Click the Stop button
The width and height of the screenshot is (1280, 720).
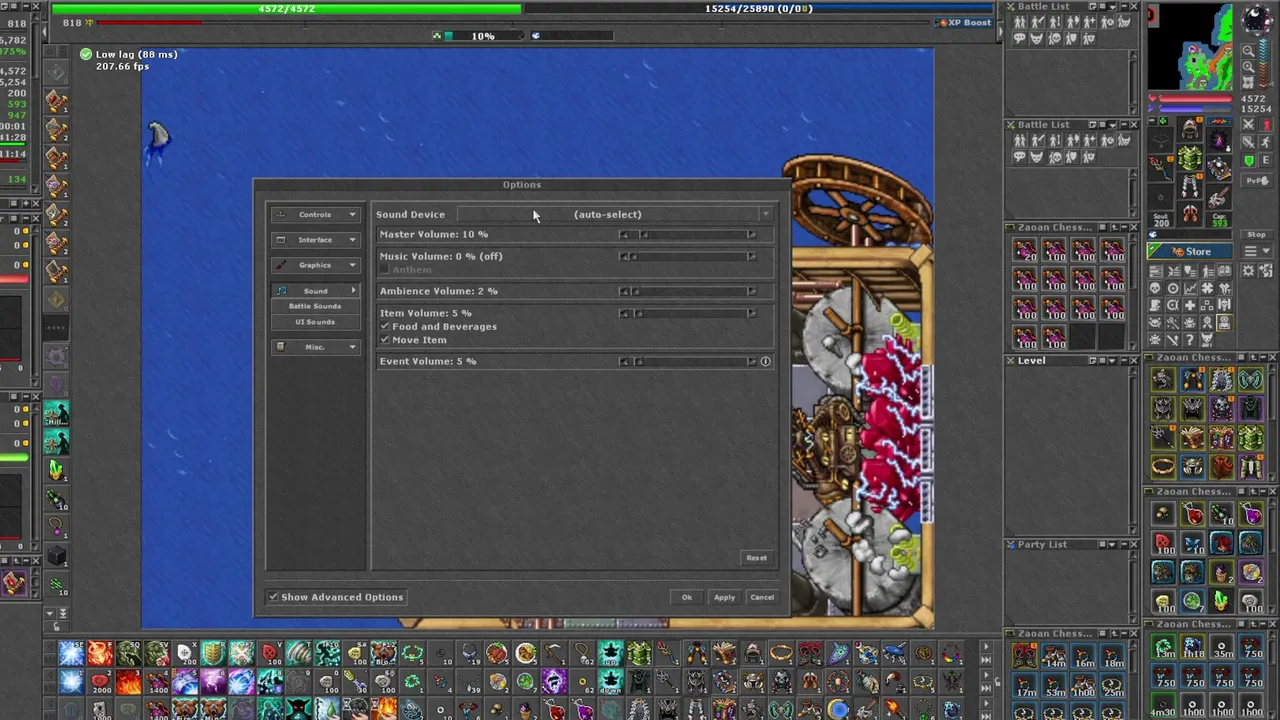pyautogui.click(x=1256, y=234)
